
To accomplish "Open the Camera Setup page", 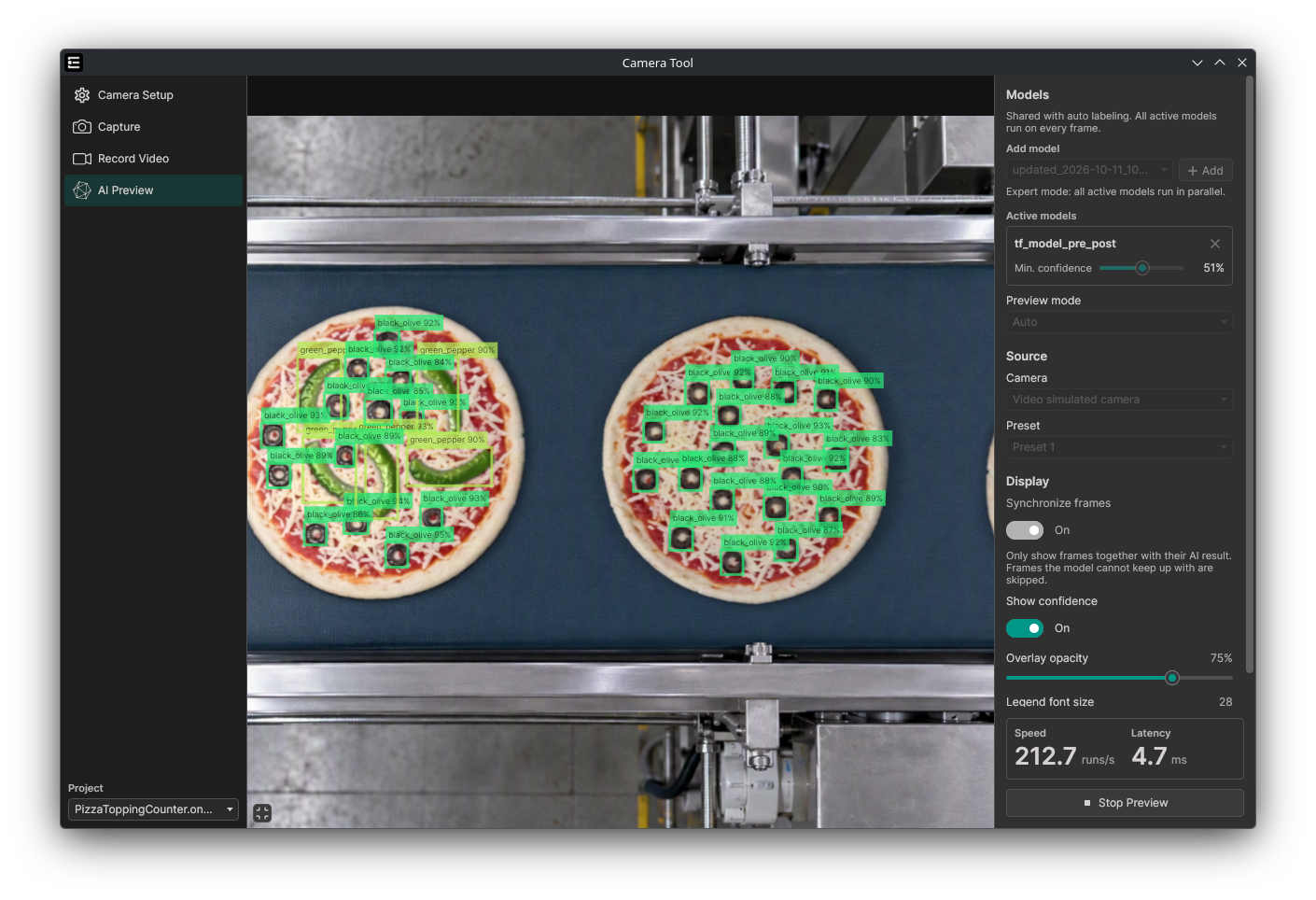I will click(154, 95).
